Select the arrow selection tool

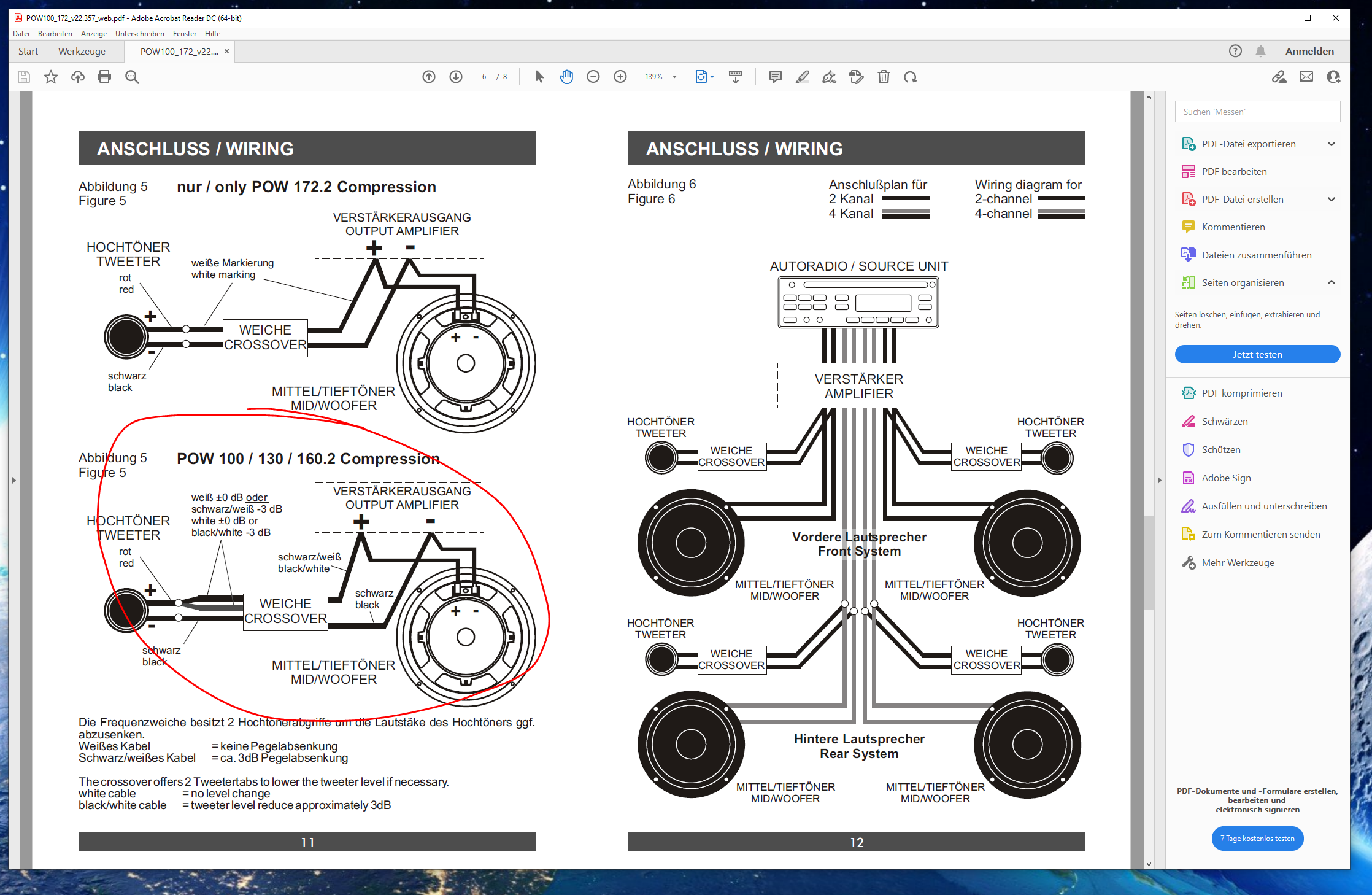[539, 77]
